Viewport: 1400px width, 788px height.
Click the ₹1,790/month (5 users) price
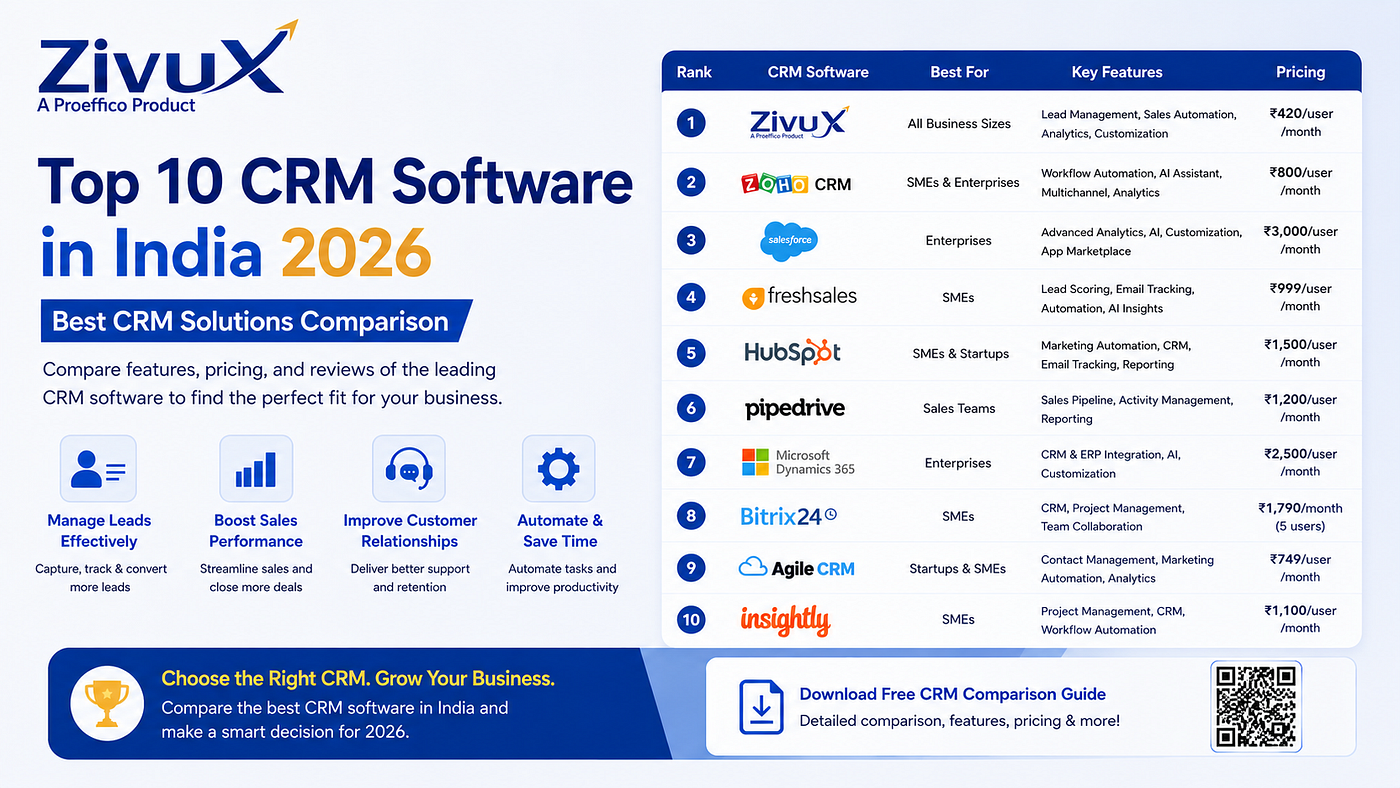pyautogui.click(x=1301, y=517)
